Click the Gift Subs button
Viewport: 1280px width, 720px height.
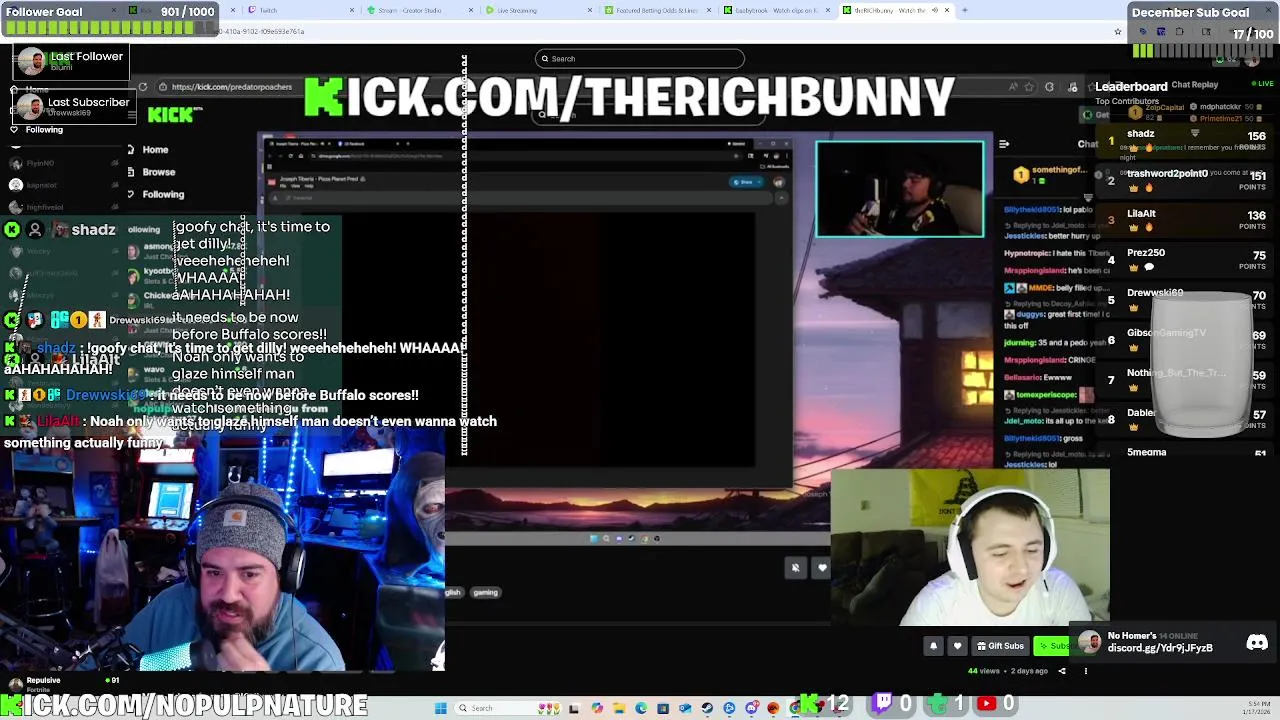pyautogui.click(x=1000, y=646)
